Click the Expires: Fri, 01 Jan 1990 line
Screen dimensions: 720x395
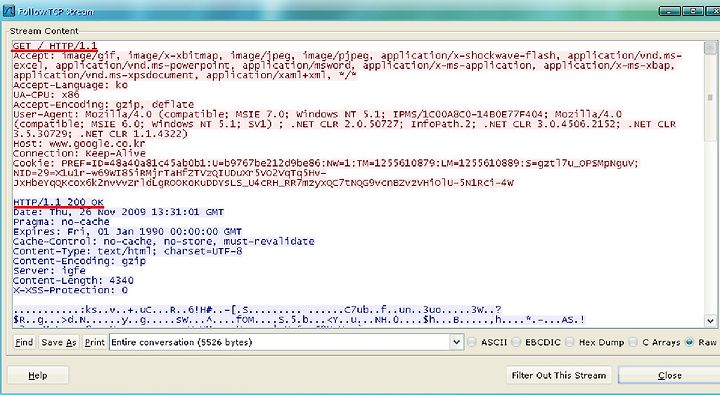coord(127,231)
